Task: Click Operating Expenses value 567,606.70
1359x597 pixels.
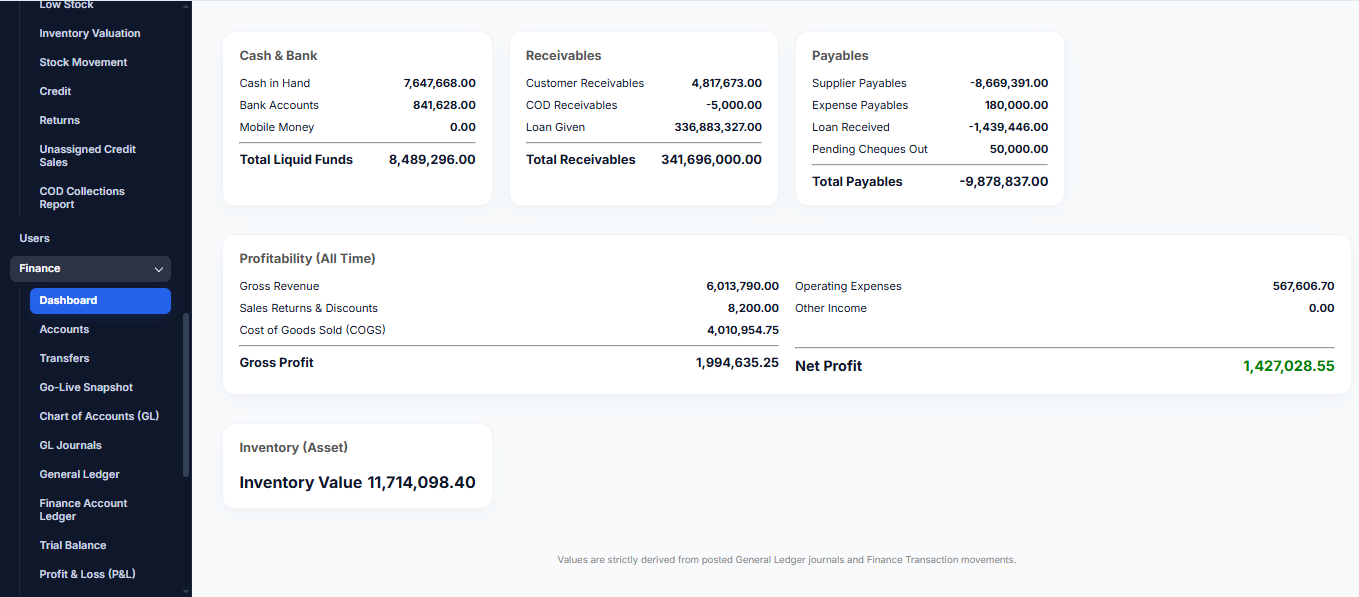Action: point(1303,286)
